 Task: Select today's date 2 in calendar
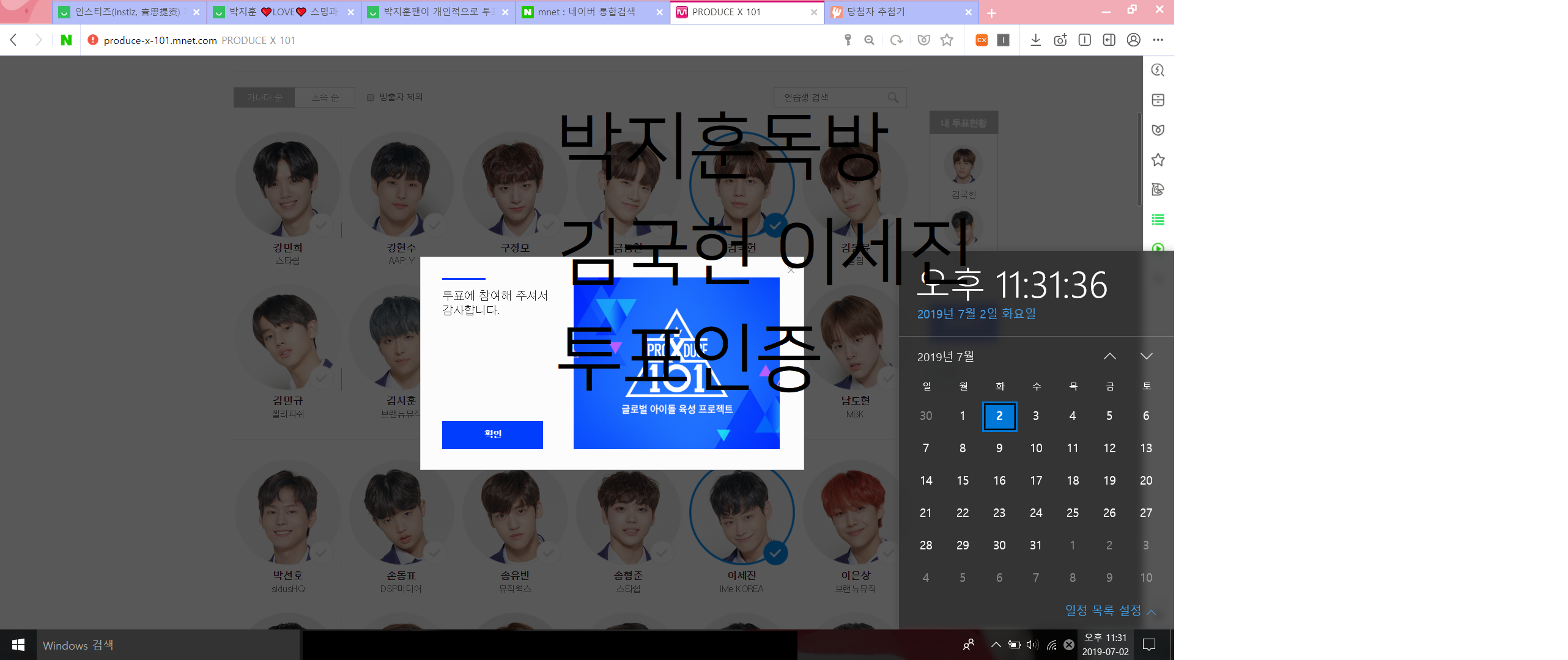point(999,416)
